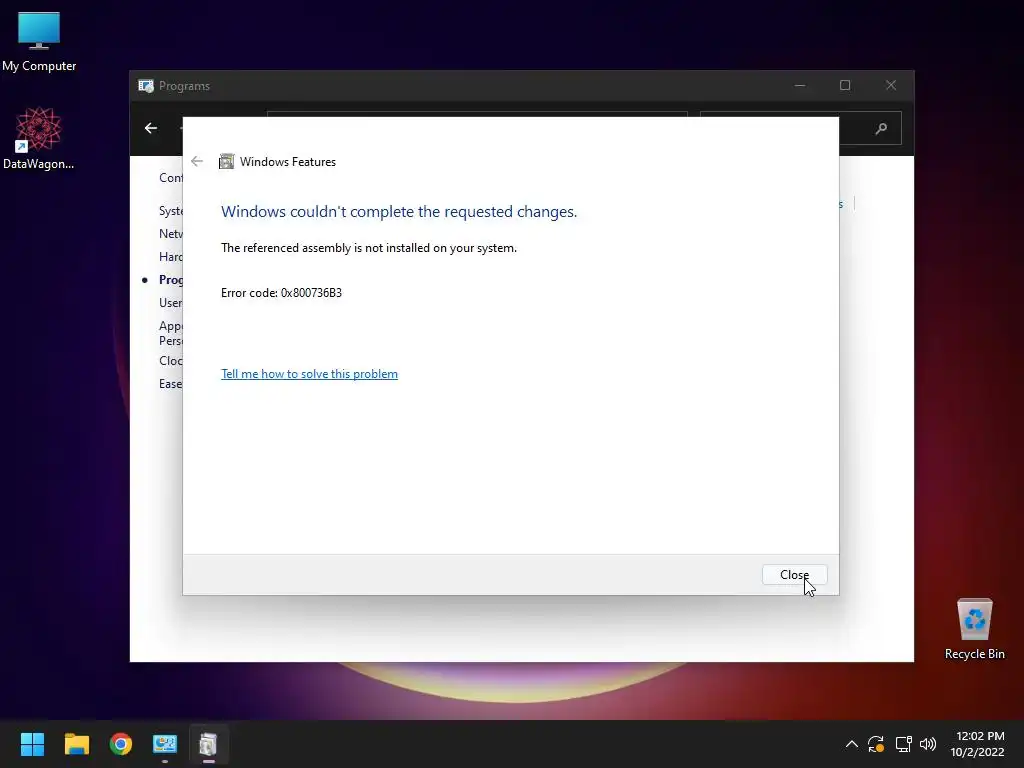
Task: Select the Recycle Bin desktop icon
Action: click(974, 629)
